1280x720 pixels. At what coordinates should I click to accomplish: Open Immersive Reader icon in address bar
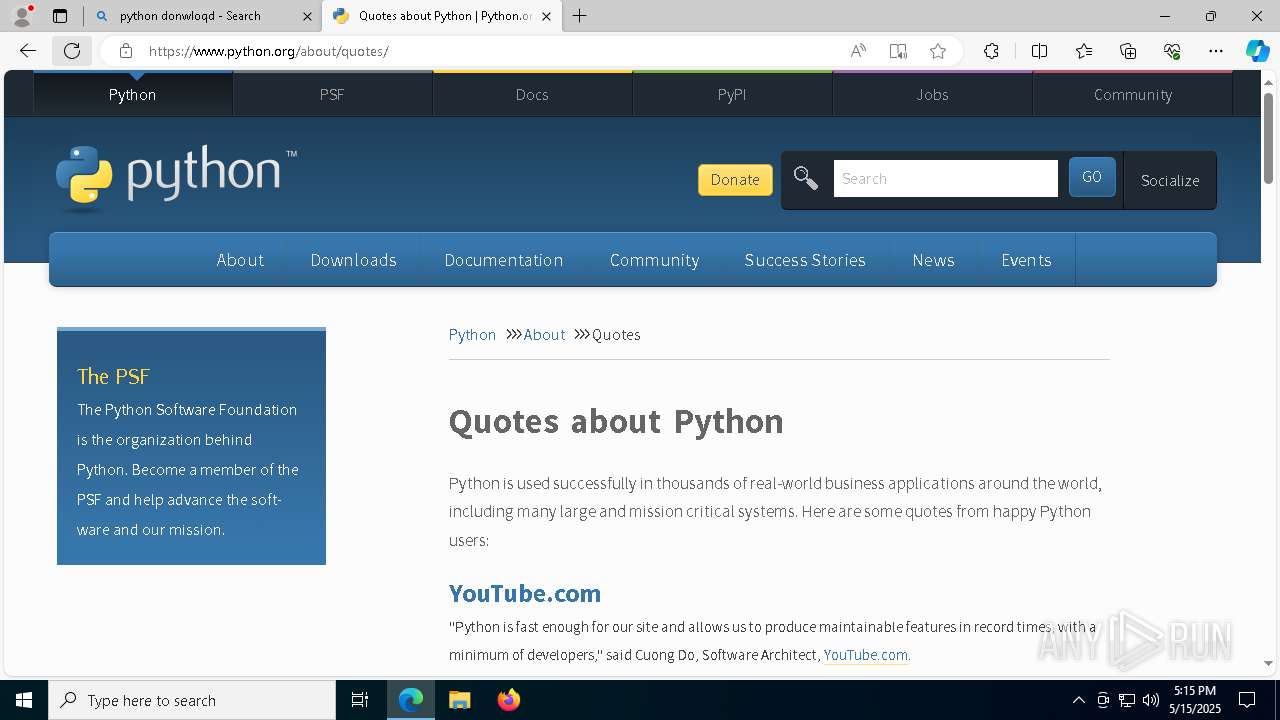[898, 51]
